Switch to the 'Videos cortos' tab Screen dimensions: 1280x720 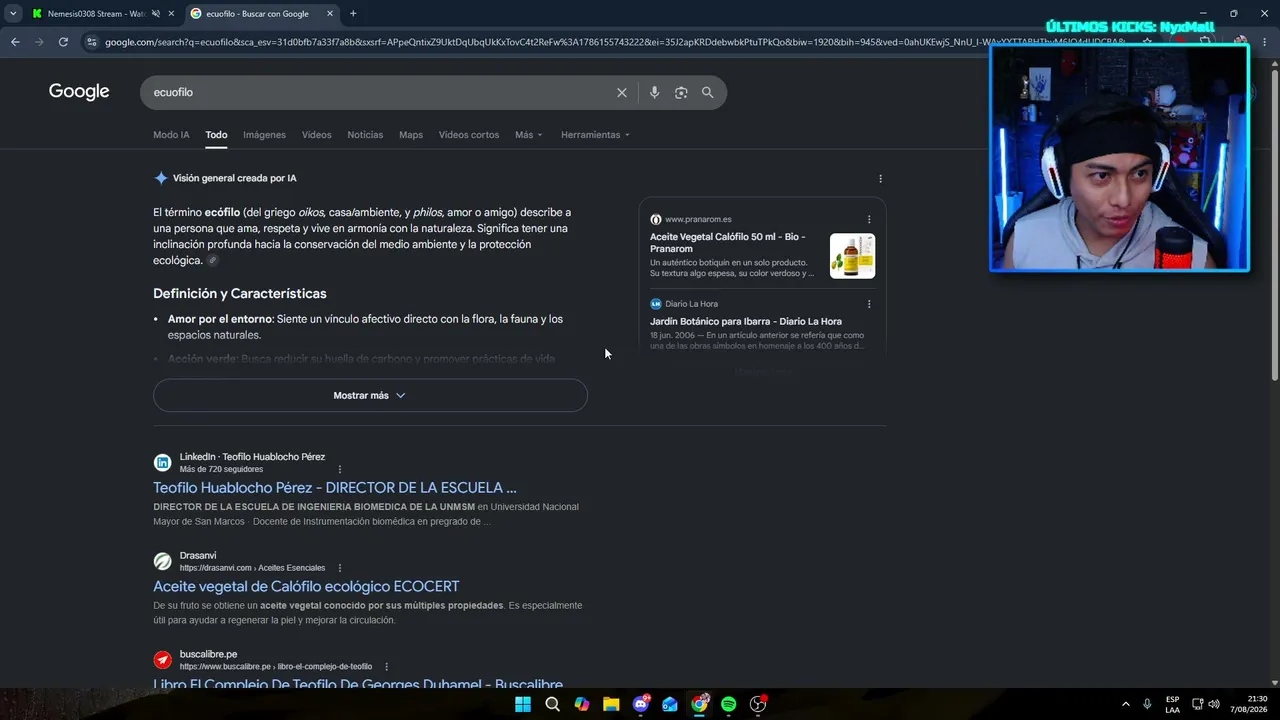coord(469,135)
